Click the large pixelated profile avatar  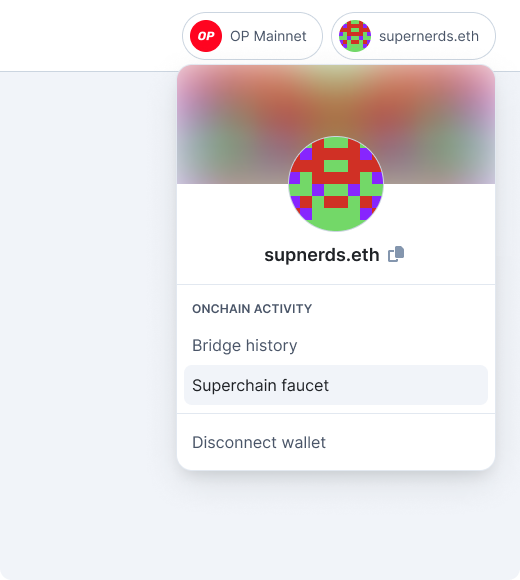[336, 183]
